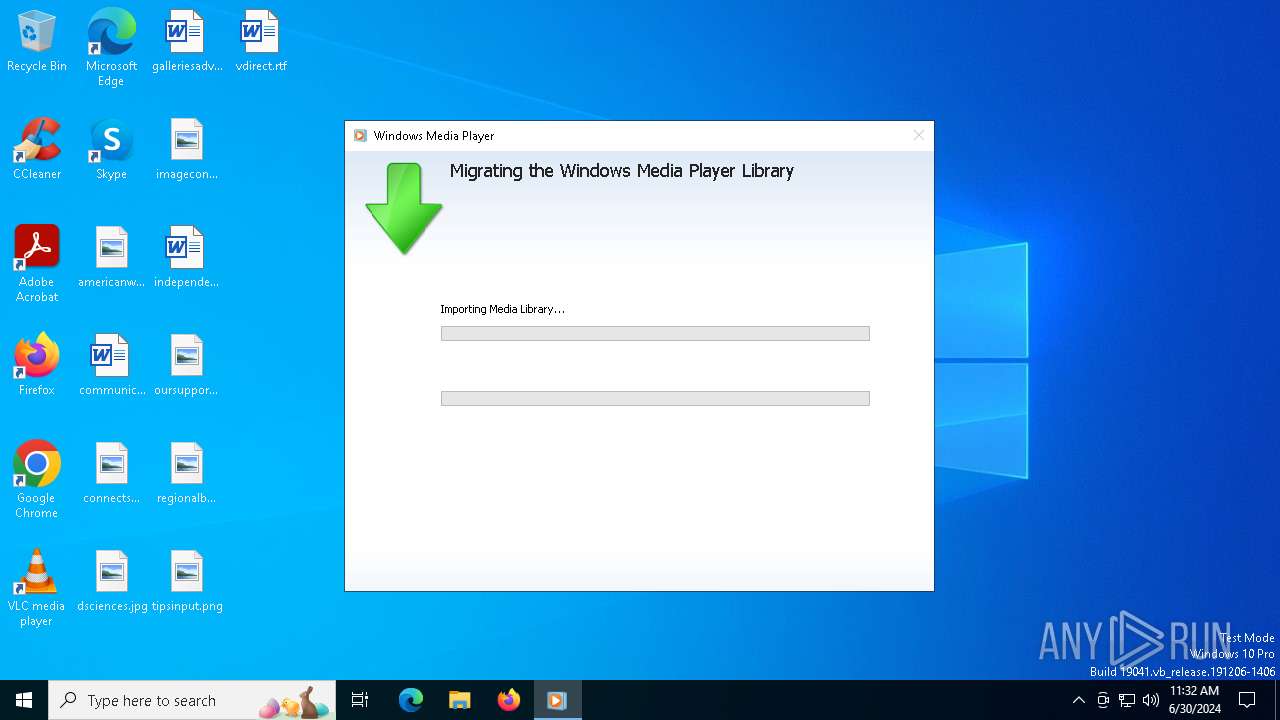
Task: Click the Meet Now tray icon
Action: coord(1103,700)
